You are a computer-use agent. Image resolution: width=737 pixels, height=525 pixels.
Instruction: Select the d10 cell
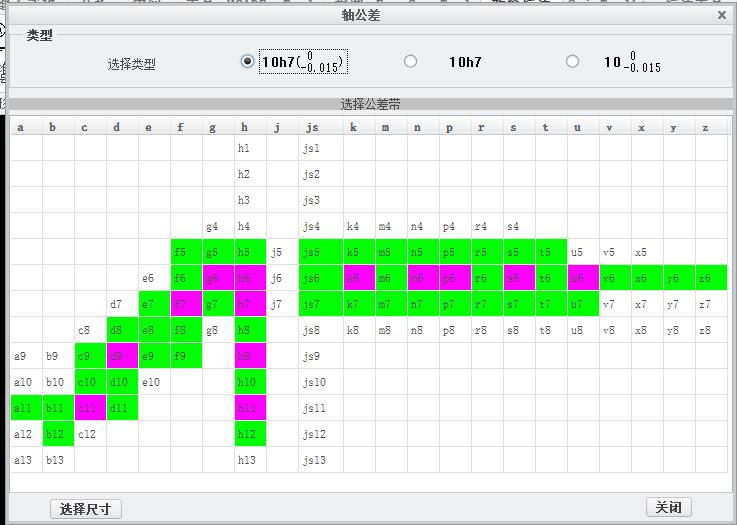coord(122,382)
